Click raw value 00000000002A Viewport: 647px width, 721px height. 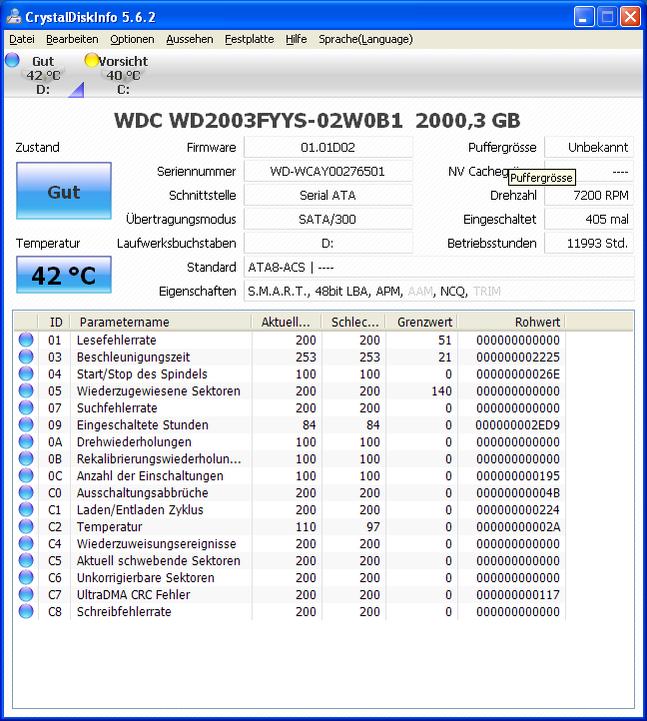click(518, 527)
